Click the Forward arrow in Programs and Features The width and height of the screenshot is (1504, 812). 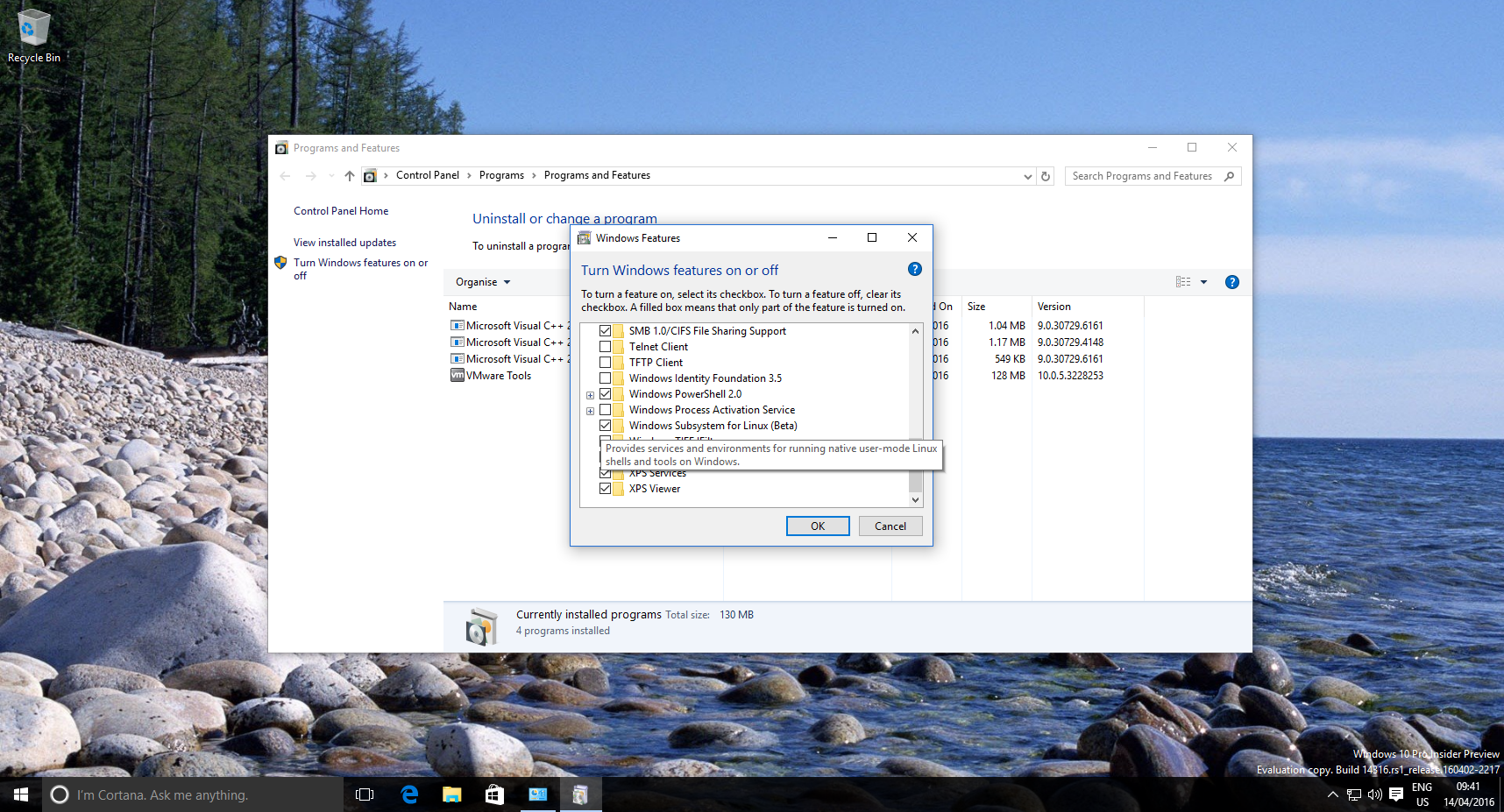[x=310, y=176]
